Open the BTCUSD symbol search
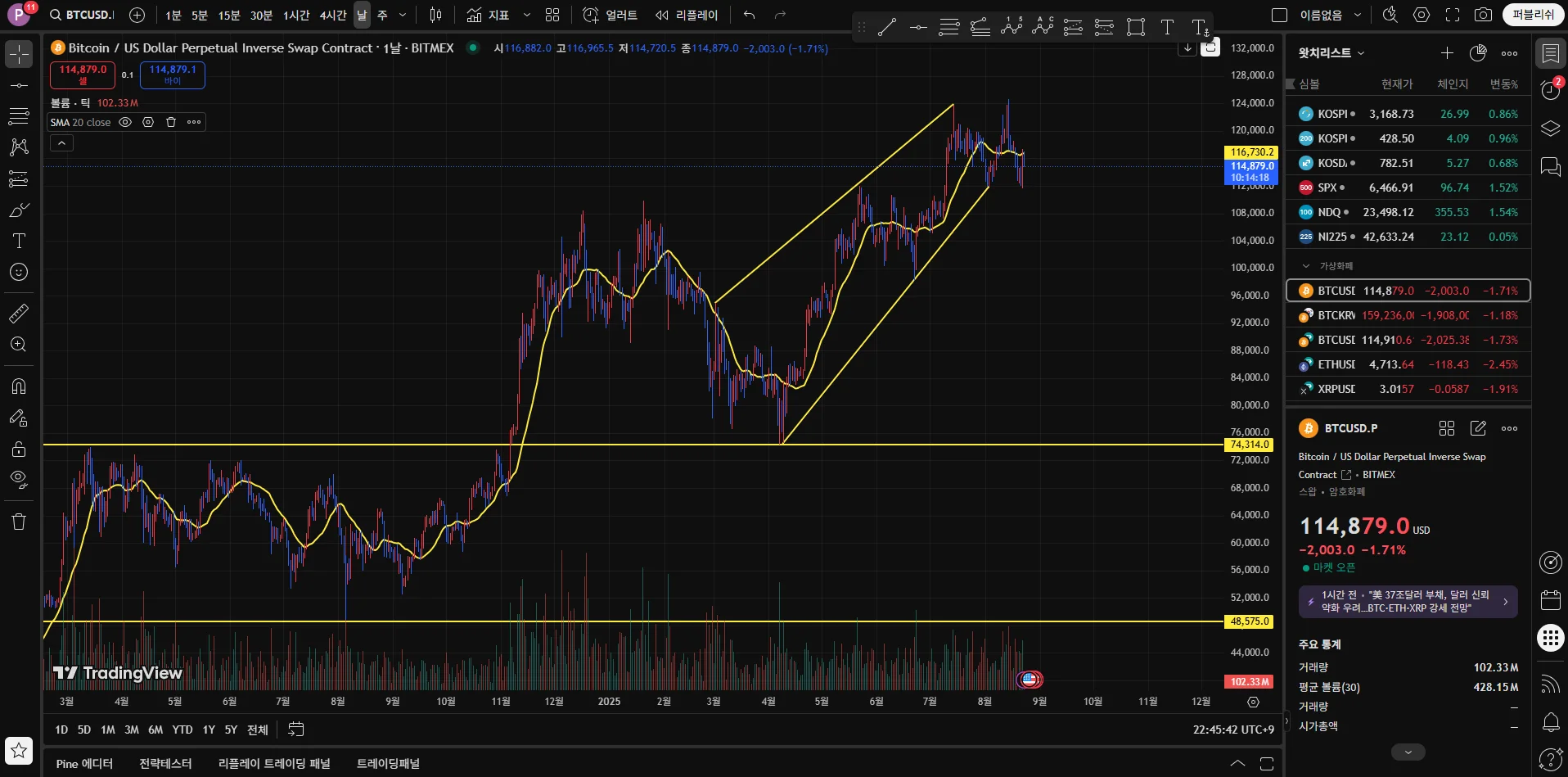The image size is (1568, 777). click(82, 15)
